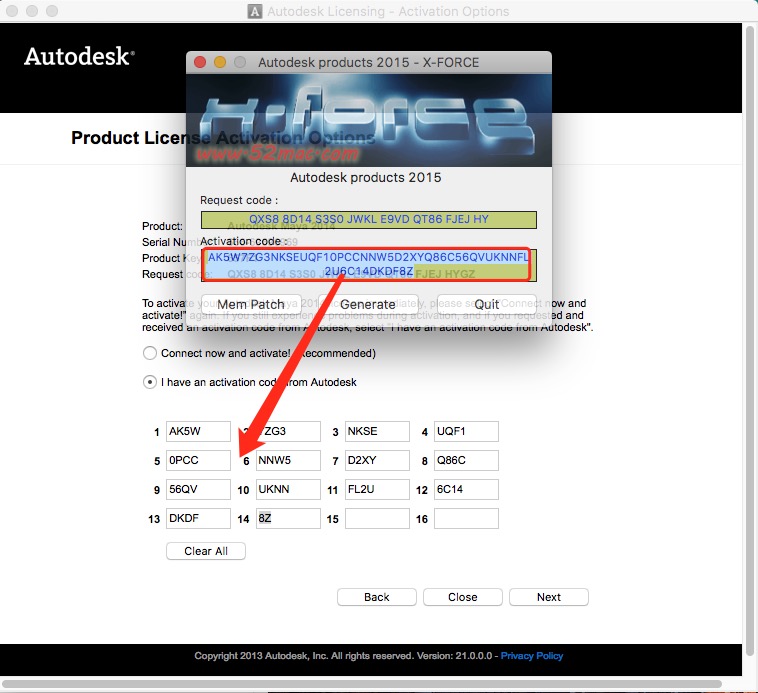Image resolution: width=758 pixels, height=693 pixels.
Task: Click activation field 7 containing D2XY
Action: tap(377, 461)
